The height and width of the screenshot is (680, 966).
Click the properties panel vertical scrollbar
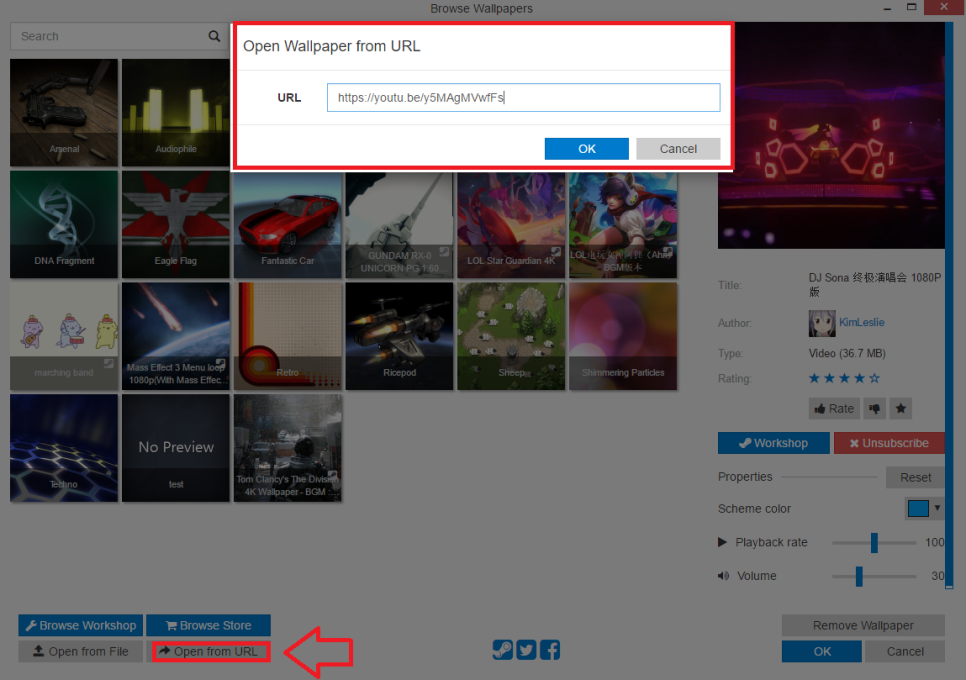949,305
